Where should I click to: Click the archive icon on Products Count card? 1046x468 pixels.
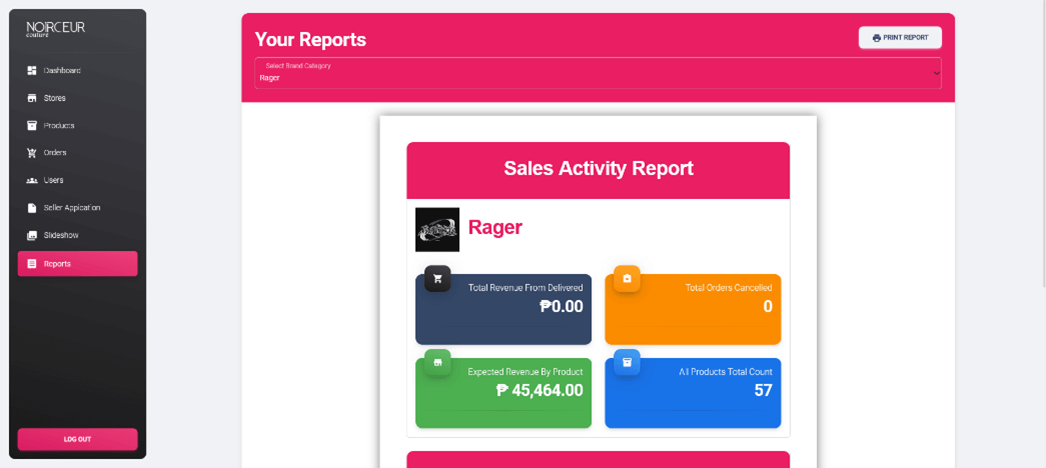point(627,362)
